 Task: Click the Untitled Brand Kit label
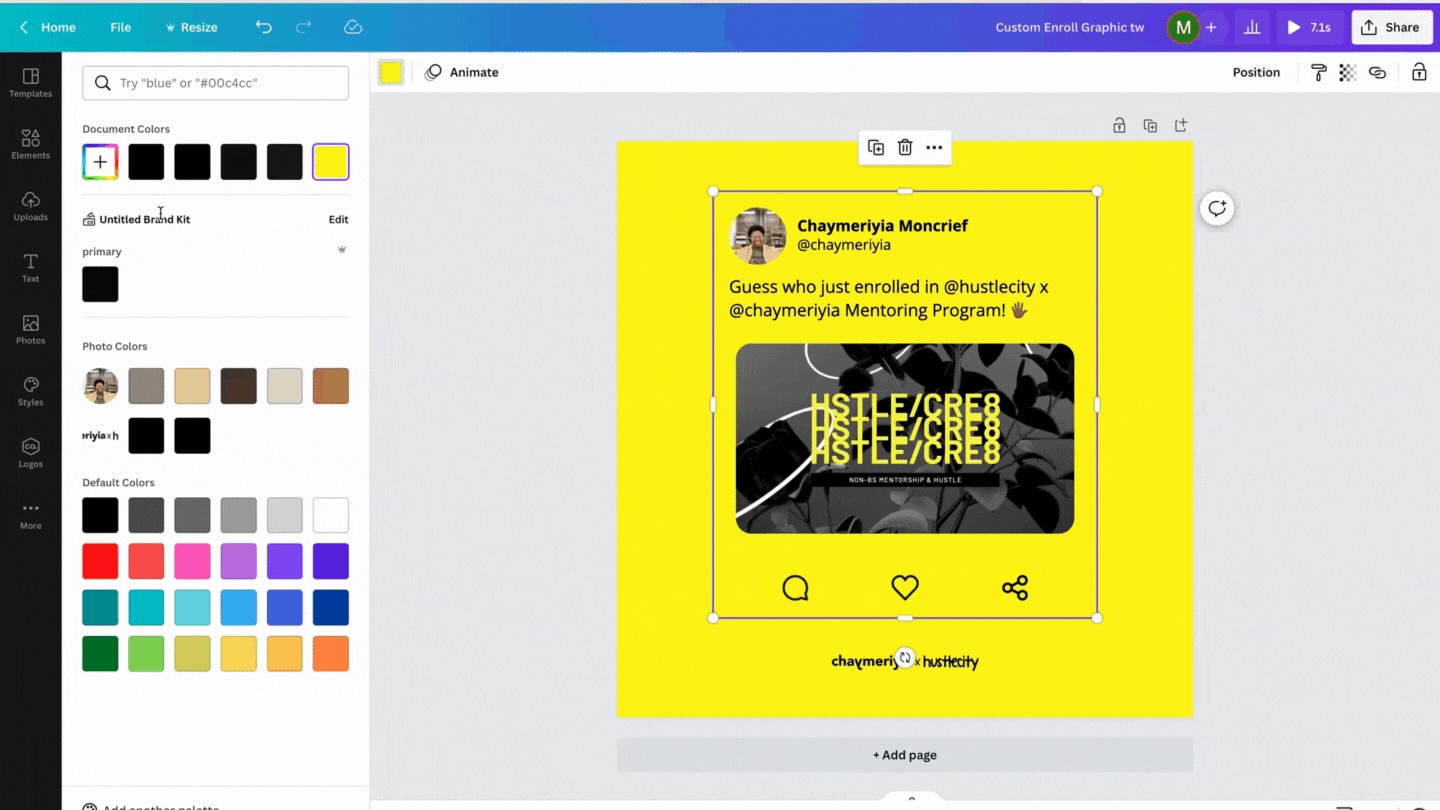pos(144,219)
